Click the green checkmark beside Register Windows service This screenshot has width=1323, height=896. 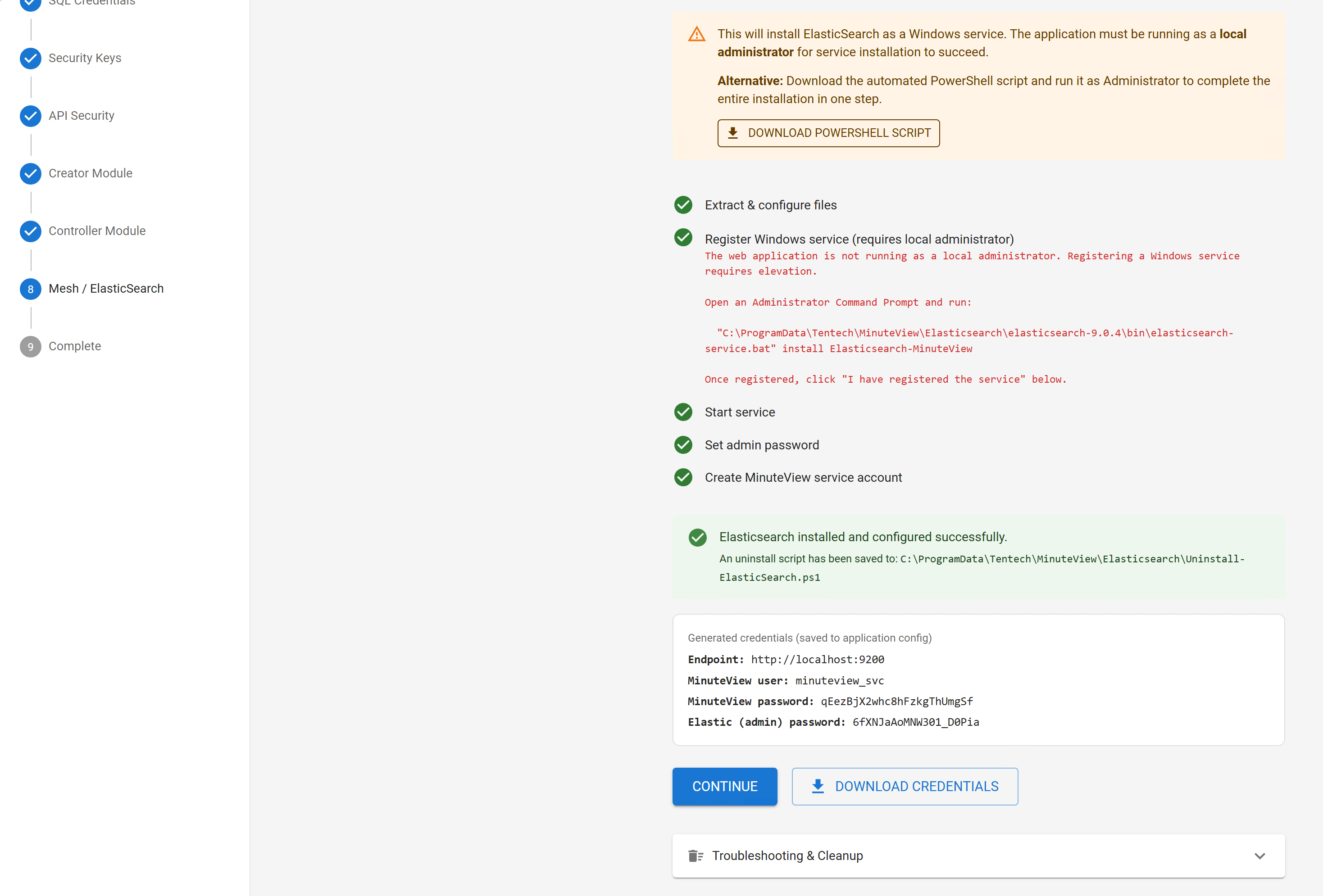click(x=683, y=237)
